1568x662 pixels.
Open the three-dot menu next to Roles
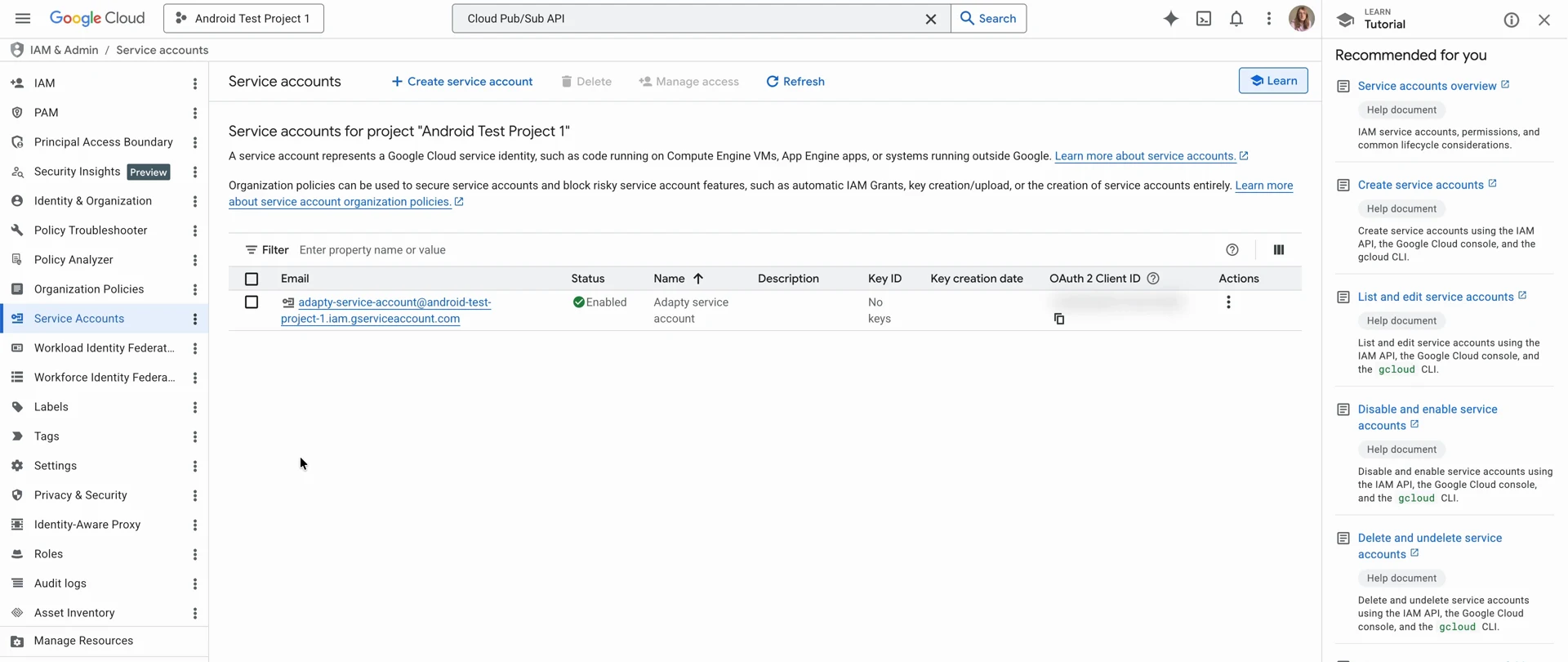click(x=194, y=554)
